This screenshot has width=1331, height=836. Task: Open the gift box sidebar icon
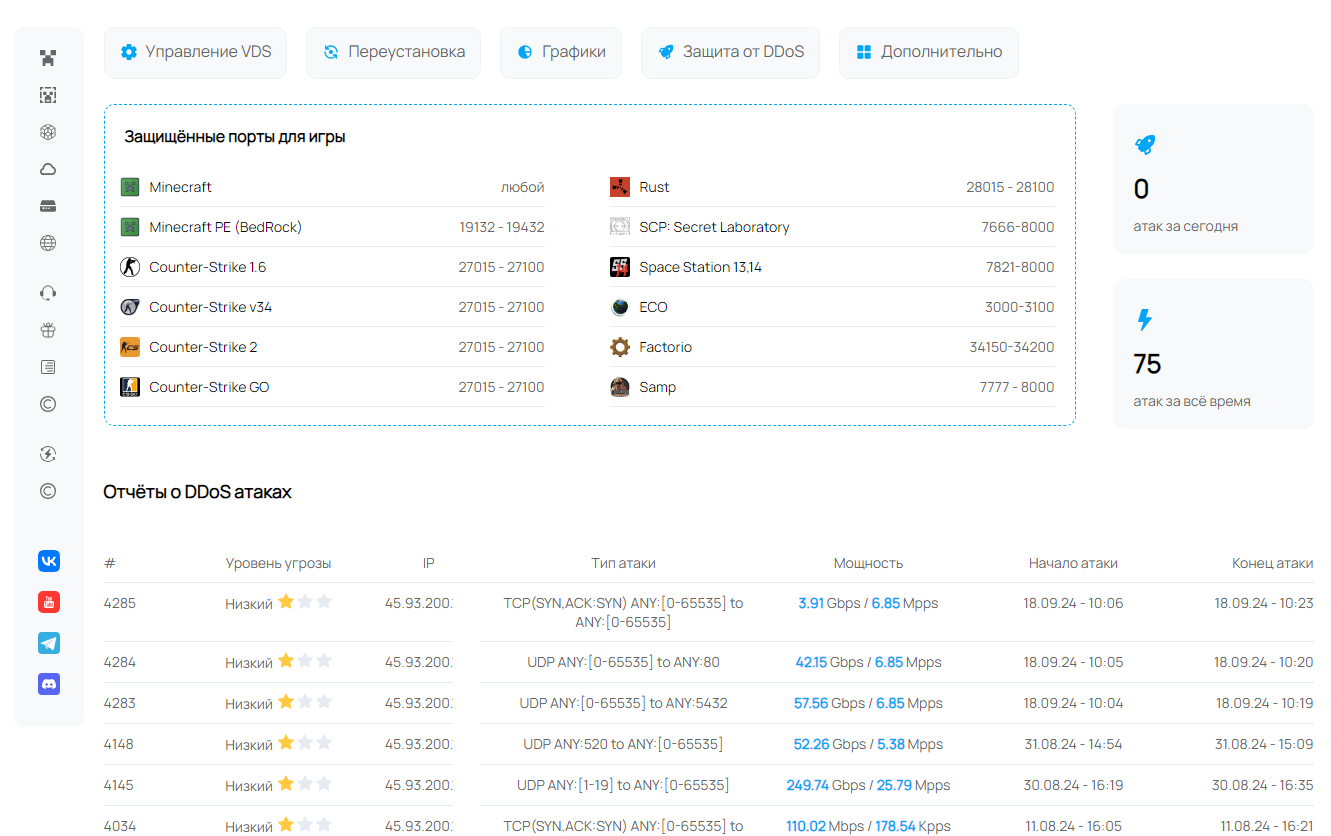pos(48,330)
